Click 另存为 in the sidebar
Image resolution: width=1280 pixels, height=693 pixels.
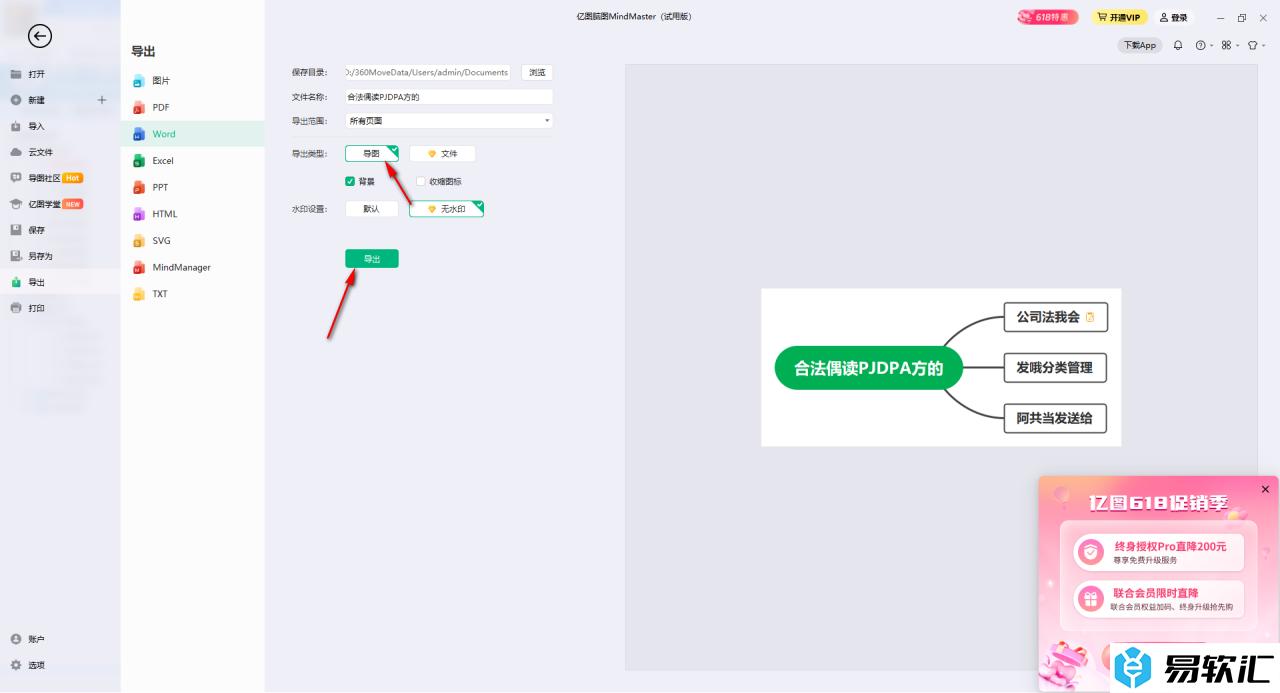coord(60,256)
